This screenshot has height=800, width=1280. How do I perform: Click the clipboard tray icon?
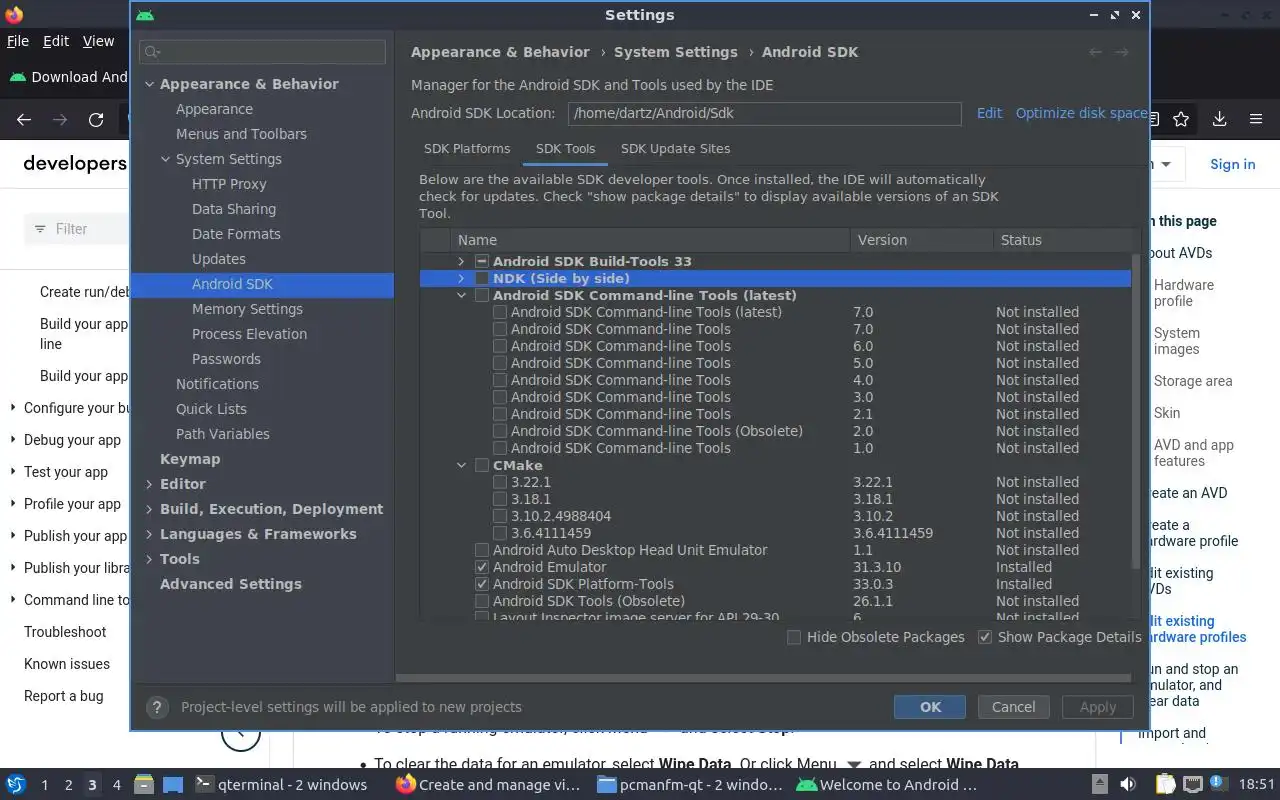tap(1165, 785)
